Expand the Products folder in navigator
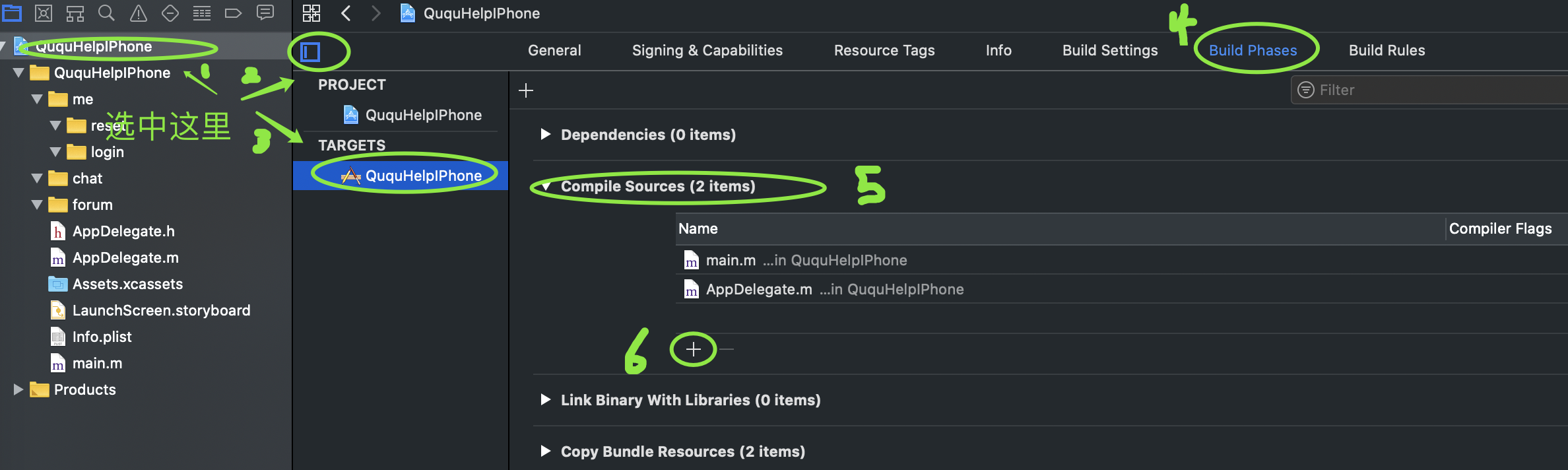 [18, 389]
